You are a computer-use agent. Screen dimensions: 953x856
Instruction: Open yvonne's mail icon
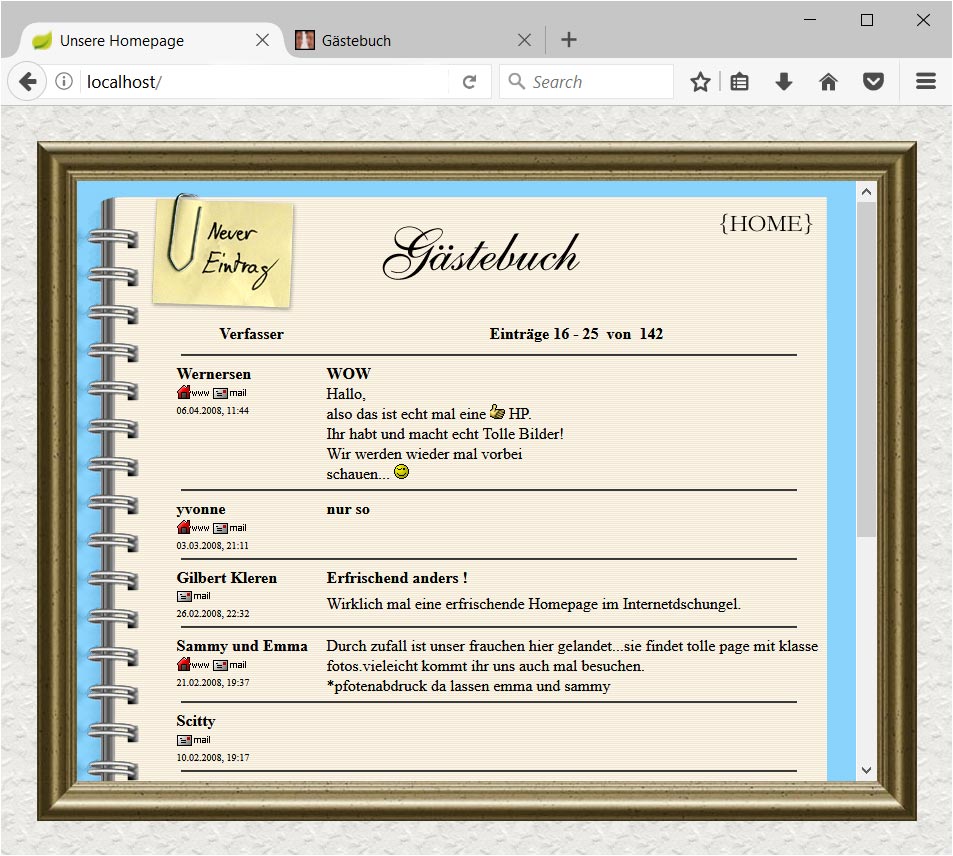[230, 528]
